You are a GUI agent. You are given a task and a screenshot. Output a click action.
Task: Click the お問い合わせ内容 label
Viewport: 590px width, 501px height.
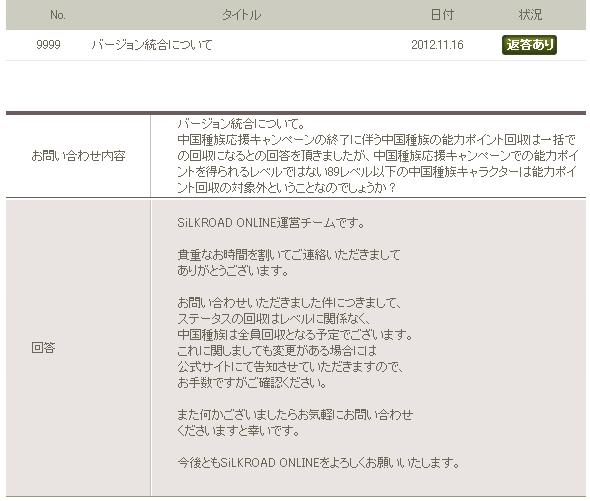78,155
